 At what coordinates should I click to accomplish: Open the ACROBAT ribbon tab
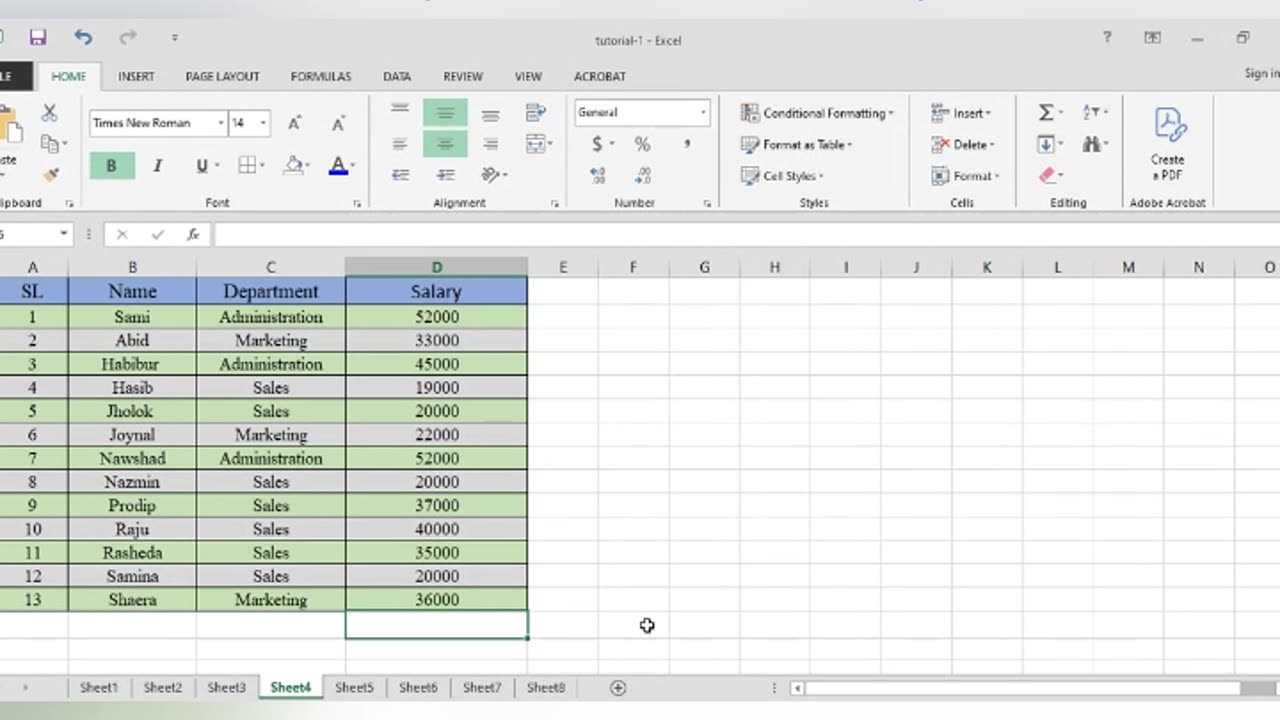pos(600,76)
